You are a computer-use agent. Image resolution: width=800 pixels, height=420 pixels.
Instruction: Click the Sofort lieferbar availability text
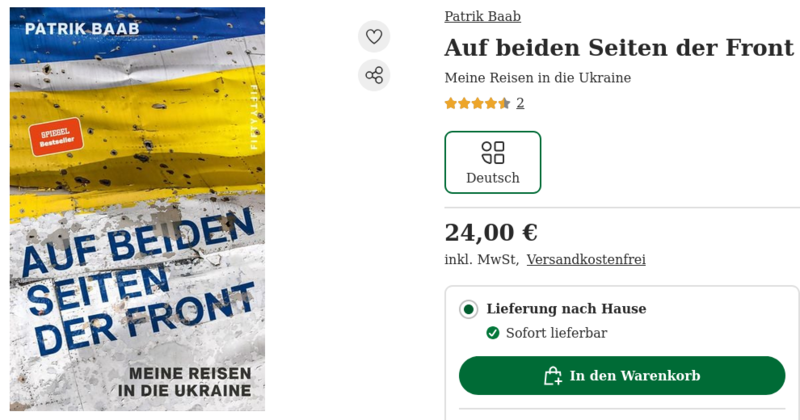point(556,333)
